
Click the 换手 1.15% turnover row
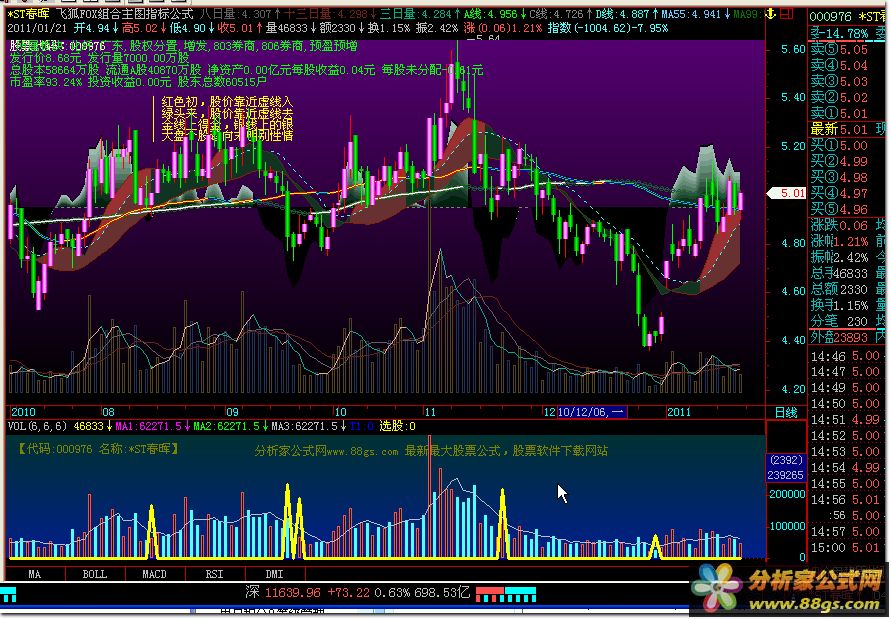848,305
